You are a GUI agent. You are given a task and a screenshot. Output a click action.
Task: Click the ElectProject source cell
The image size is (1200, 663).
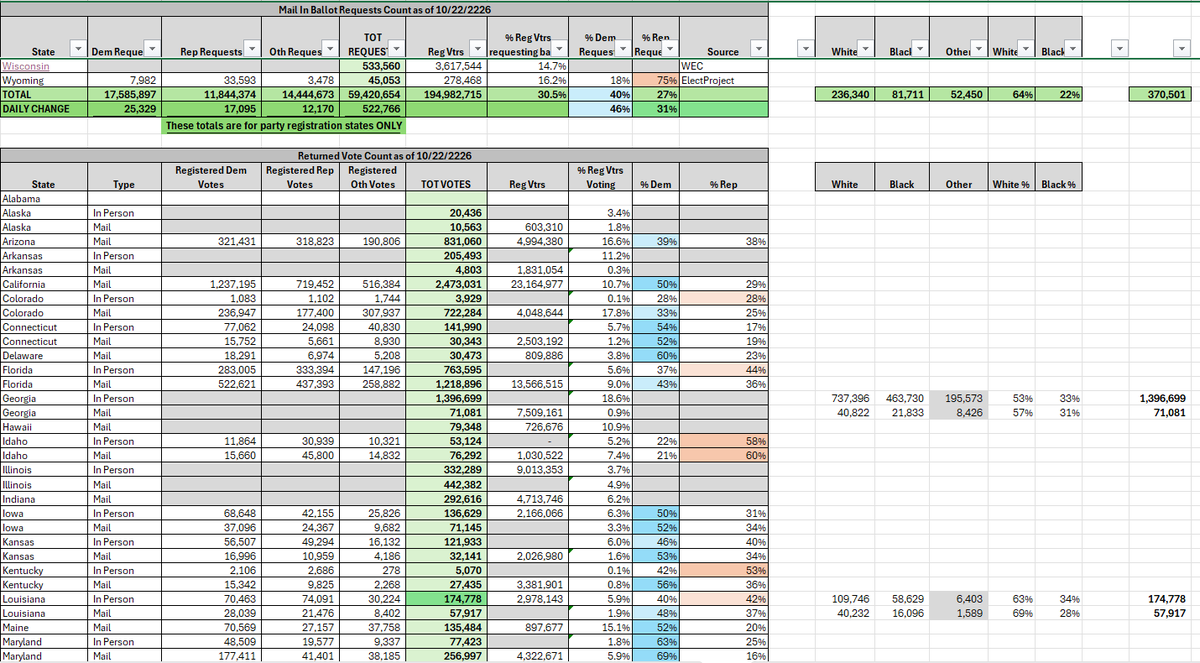tap(723, 81)
